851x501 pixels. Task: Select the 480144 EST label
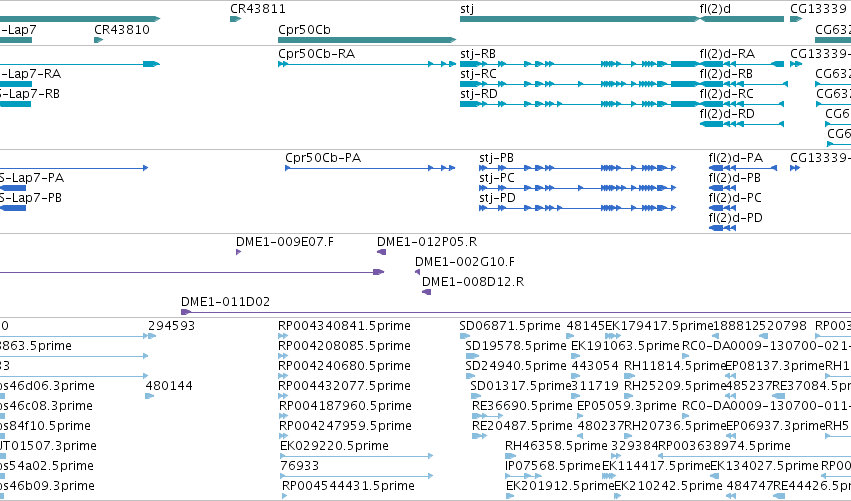click(169, 386)
